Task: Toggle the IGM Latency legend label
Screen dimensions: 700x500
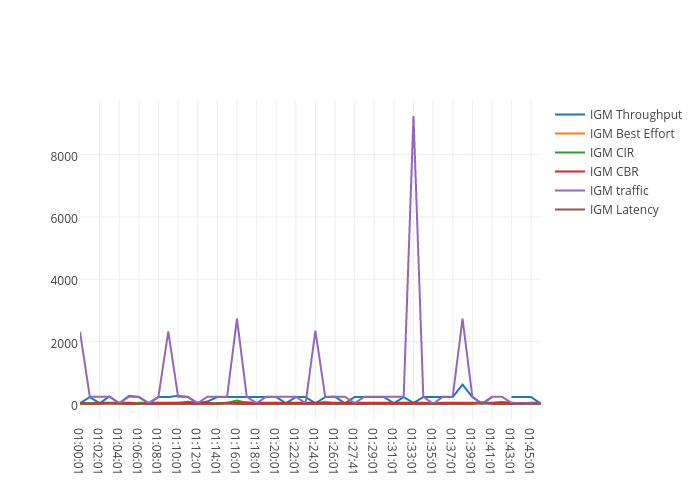Action: point(624,210)
